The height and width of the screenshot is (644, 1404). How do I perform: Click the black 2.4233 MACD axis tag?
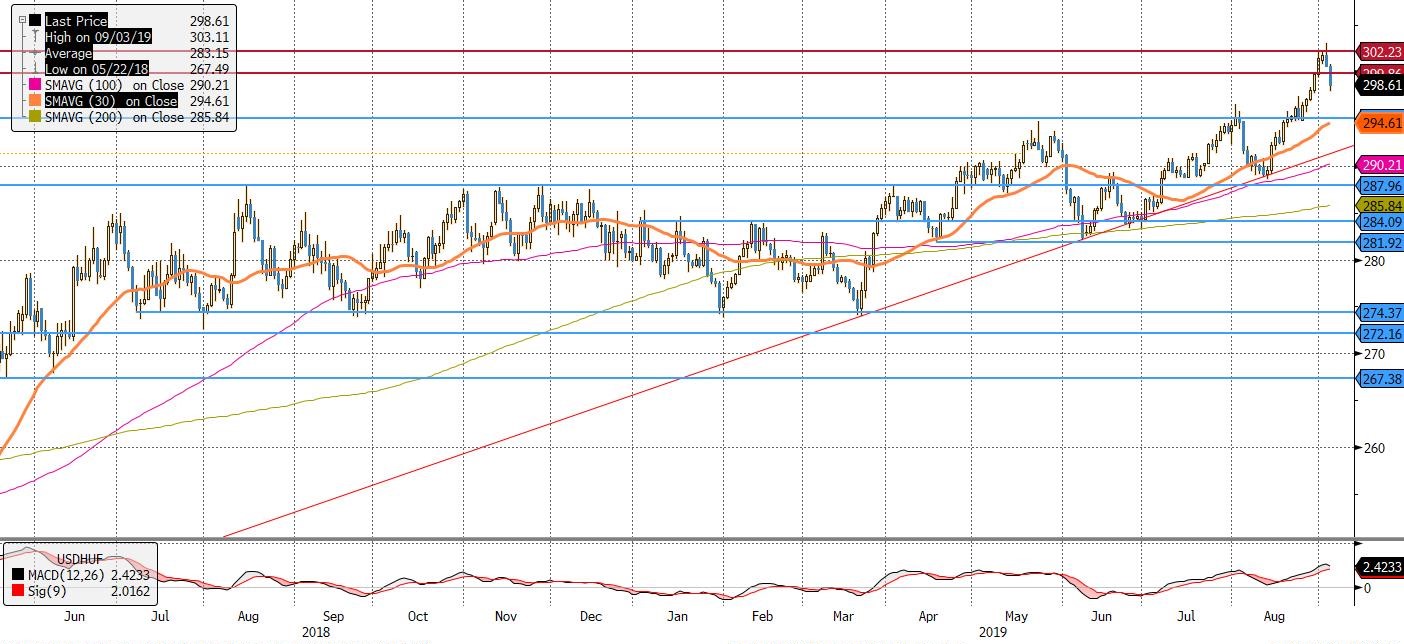tap(1381, 567)
